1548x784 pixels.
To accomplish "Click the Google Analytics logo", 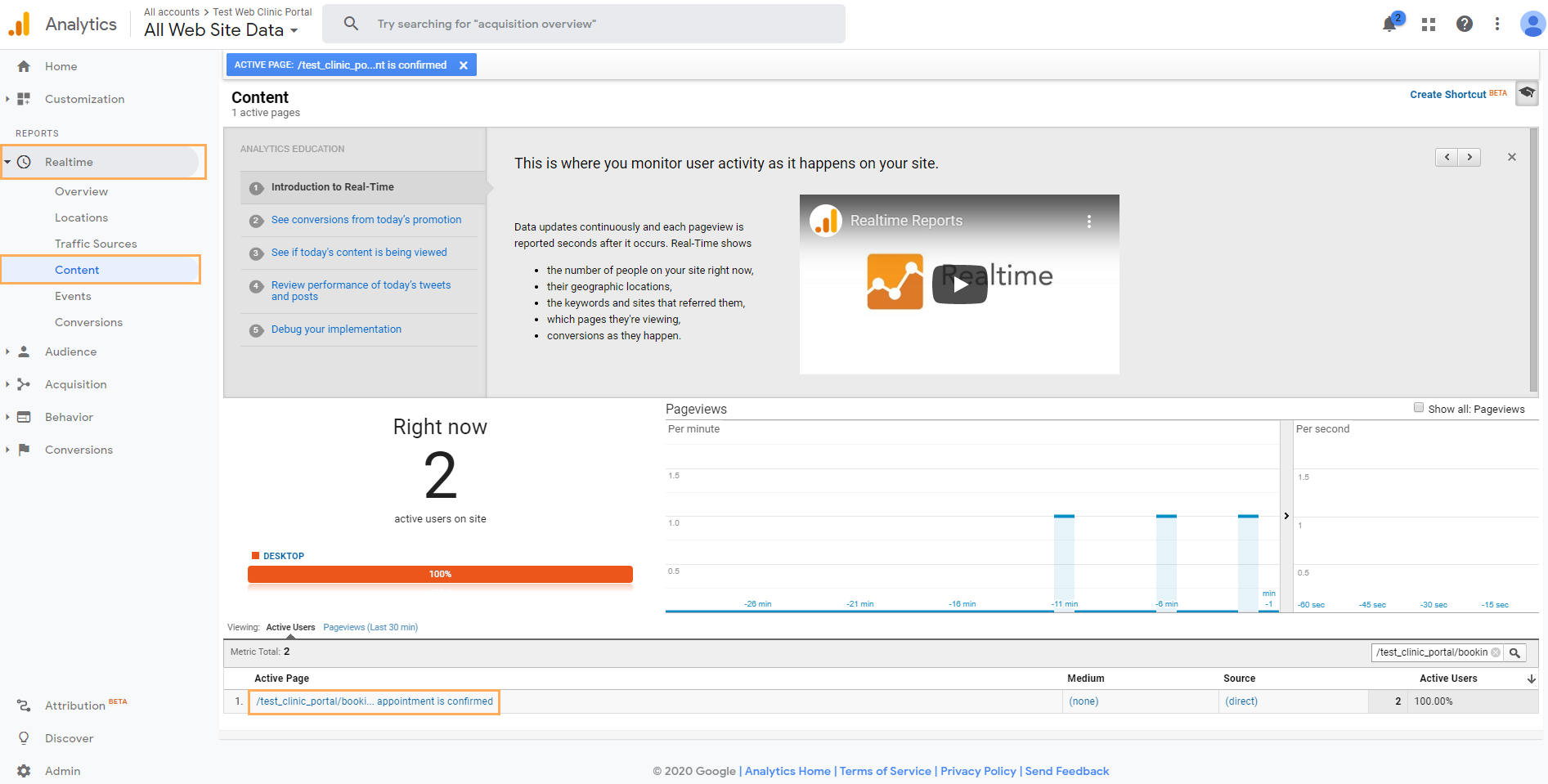I will point(19,25).
